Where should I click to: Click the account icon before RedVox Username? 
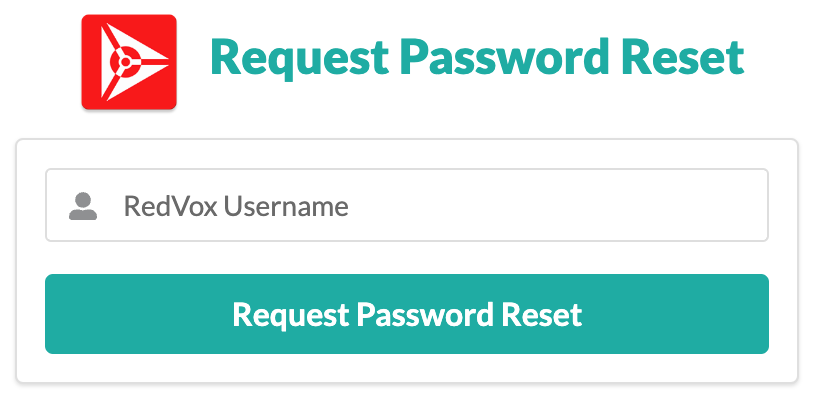pyautogui.click(x=83, y=206)
